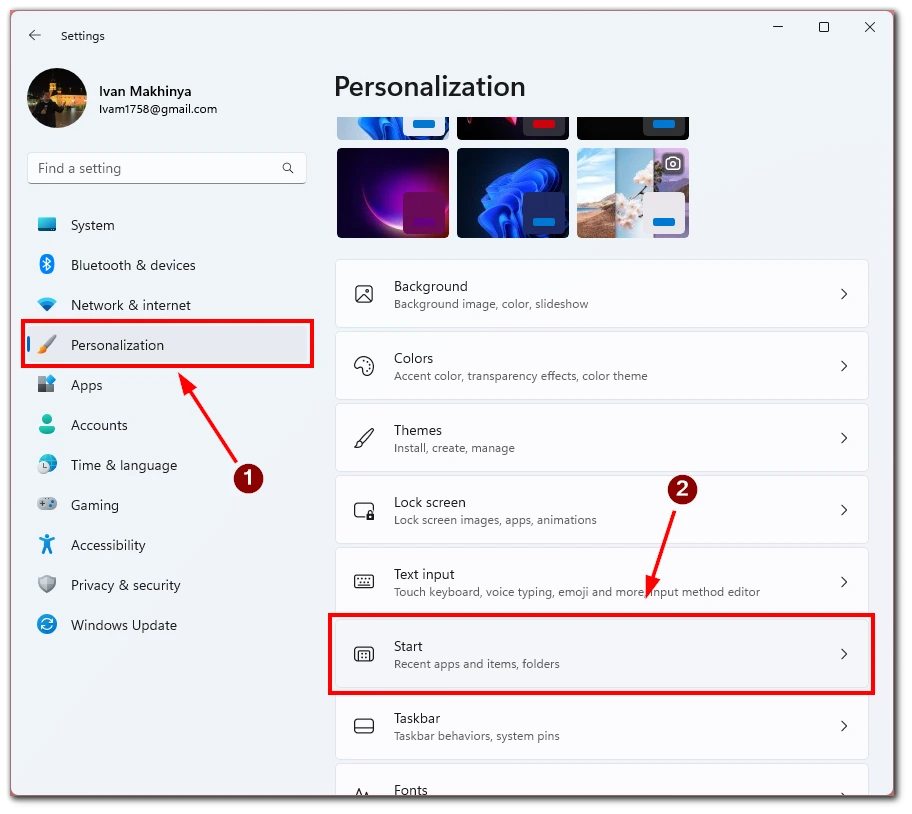This screenshot has width=912, height=814.
Task: Click the Colors palette icon
Action: 364,366
